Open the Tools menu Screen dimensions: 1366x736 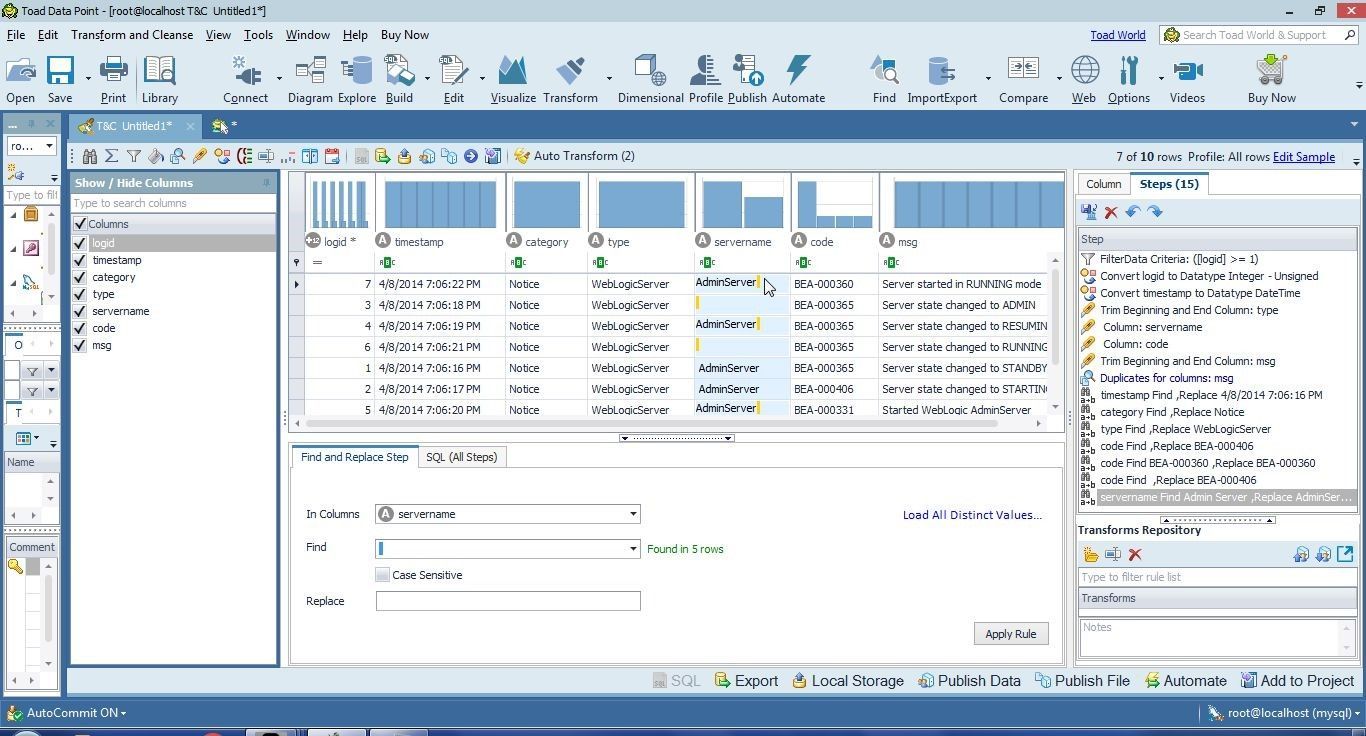point(258,35)
